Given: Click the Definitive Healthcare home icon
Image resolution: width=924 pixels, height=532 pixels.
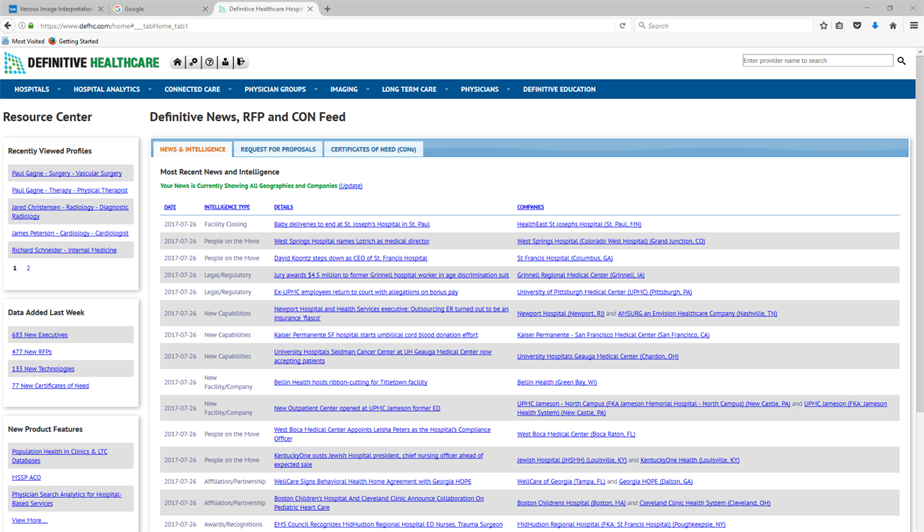Looking at the screenshot, I should 177,62.
